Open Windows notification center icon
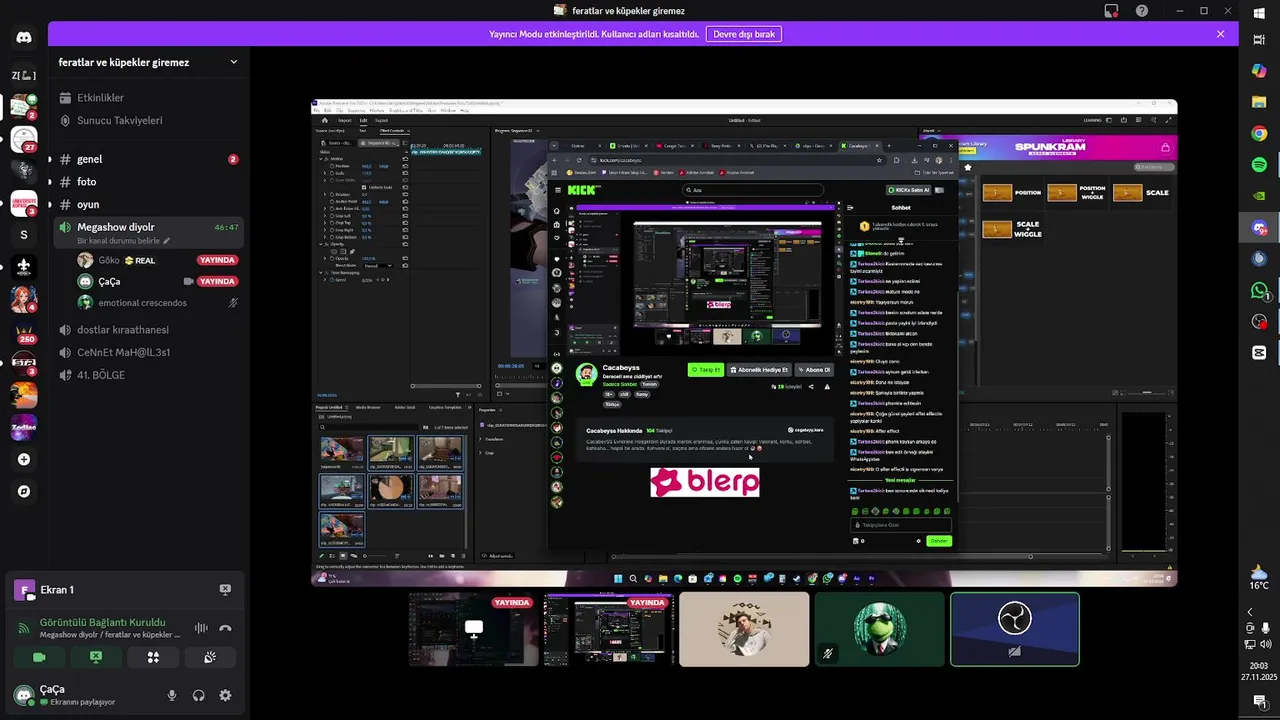 pyautogui.click(x=1259, y=702)
